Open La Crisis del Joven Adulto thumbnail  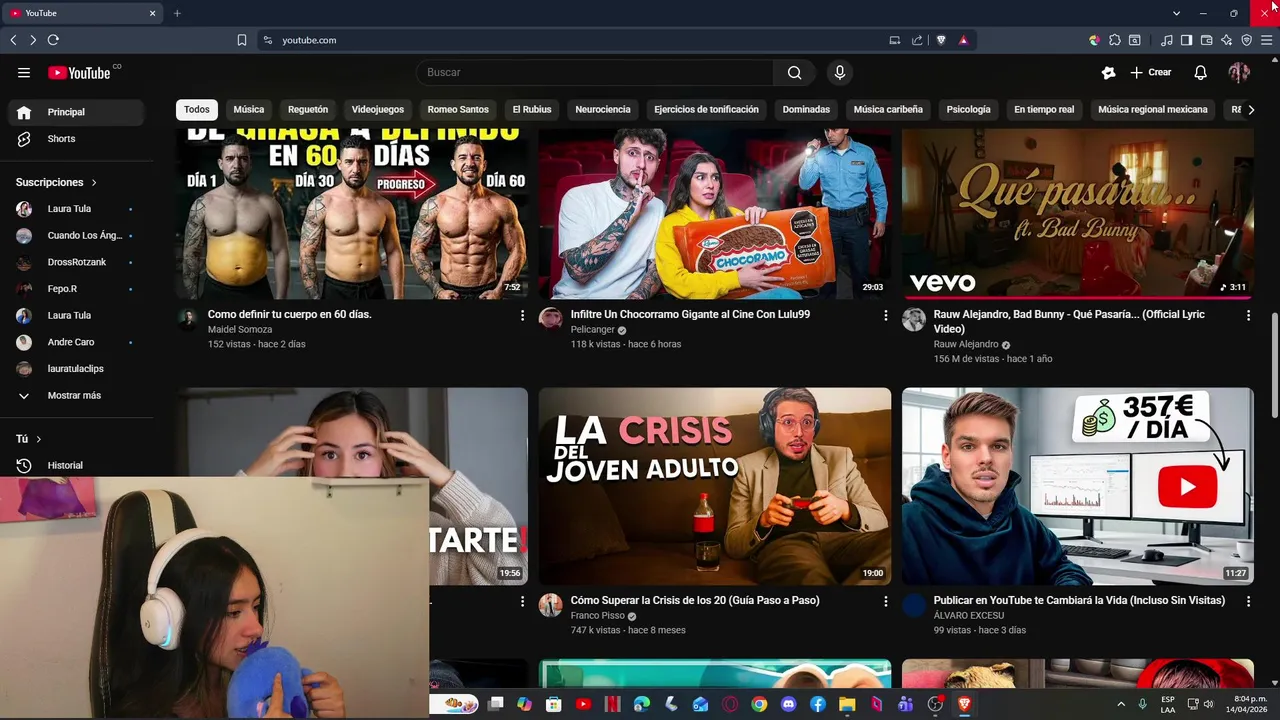point(715,487)
